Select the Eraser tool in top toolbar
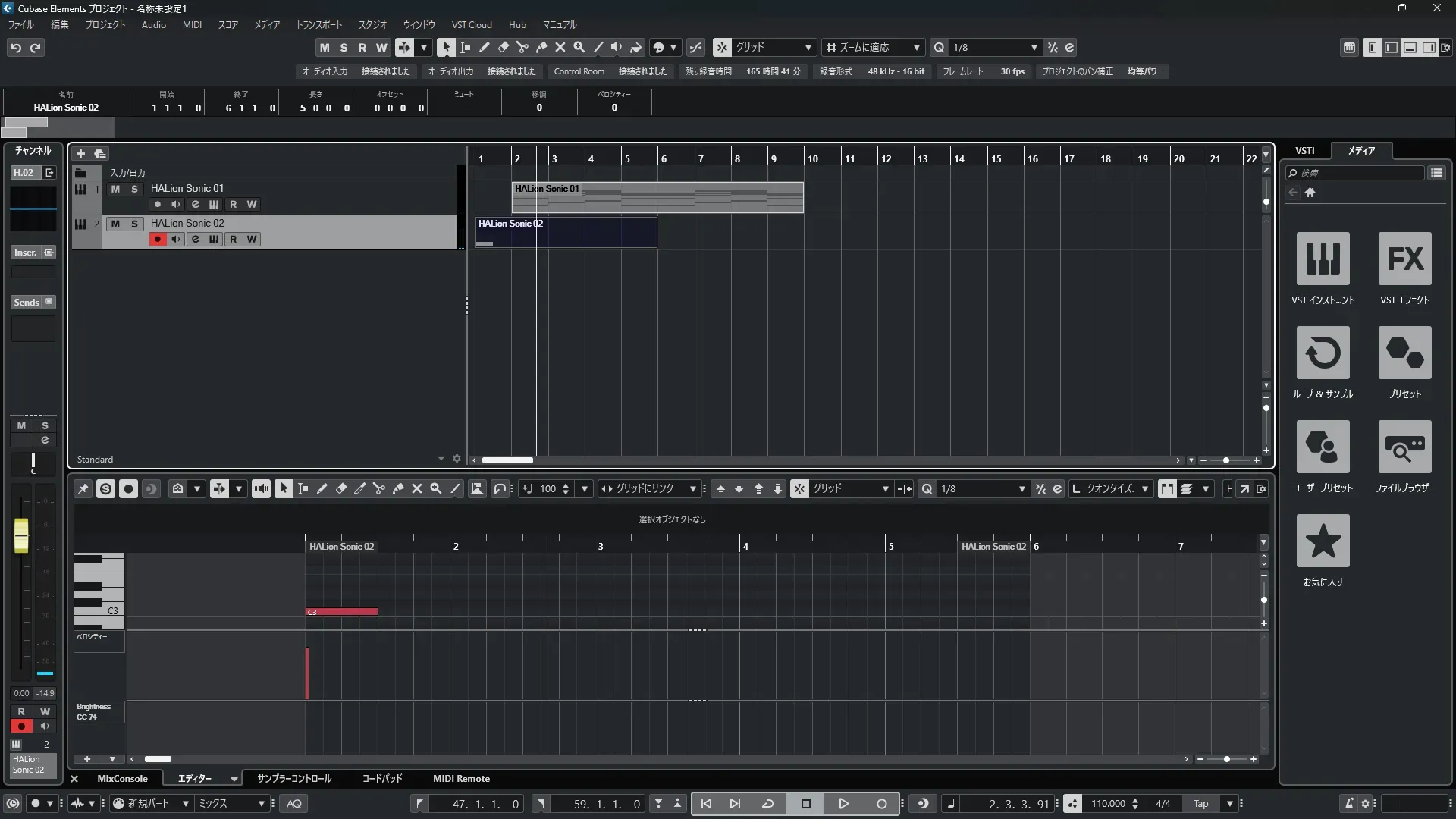Viewport: 1456px width, 819px height. click(504, 47)
